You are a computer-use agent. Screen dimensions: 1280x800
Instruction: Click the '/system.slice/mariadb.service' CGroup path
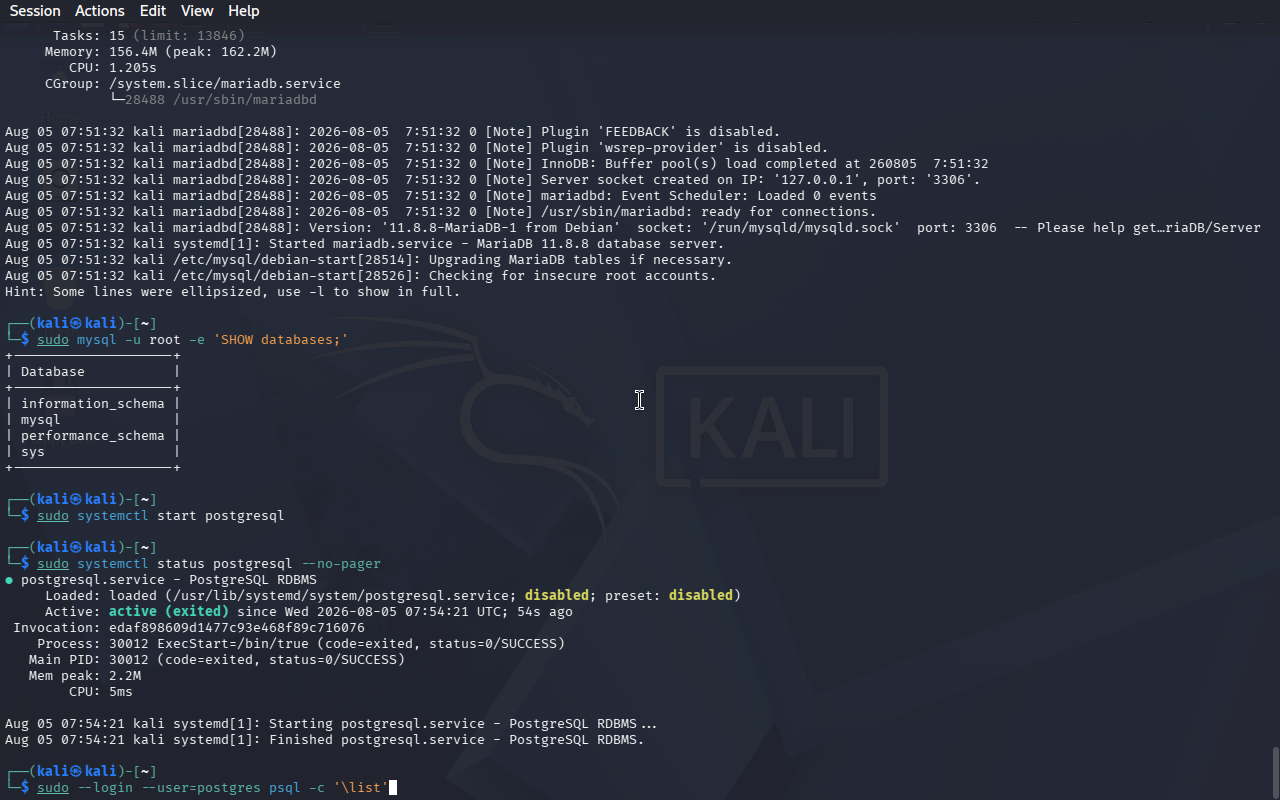[x=225, y=84]
